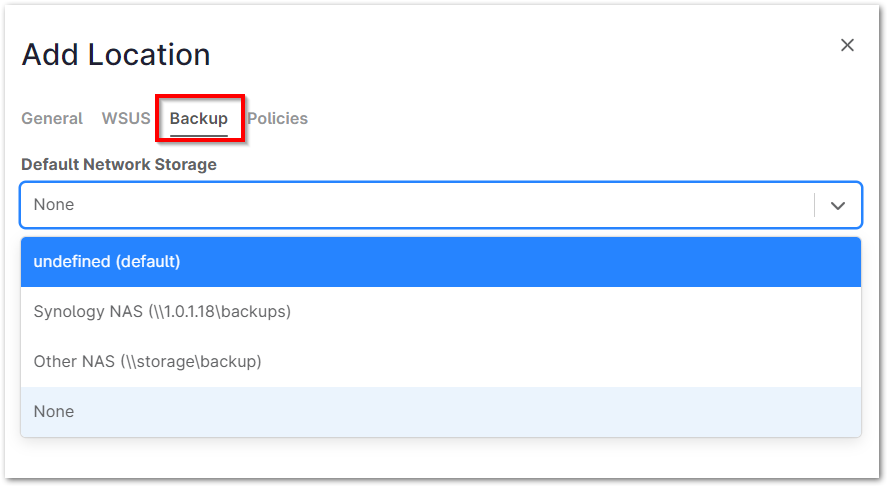Click the Default Network Storage label

tap(119, 164)
